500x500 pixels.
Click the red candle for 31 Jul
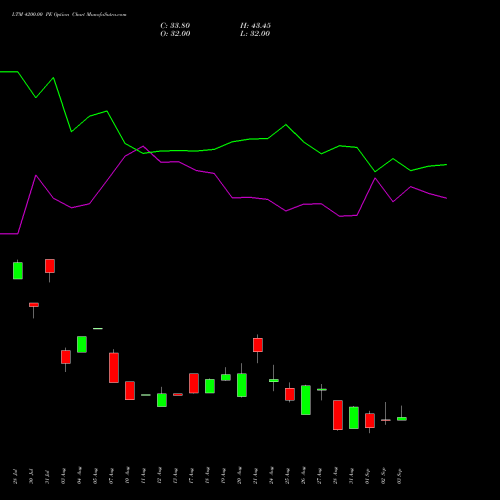point(50,266)
